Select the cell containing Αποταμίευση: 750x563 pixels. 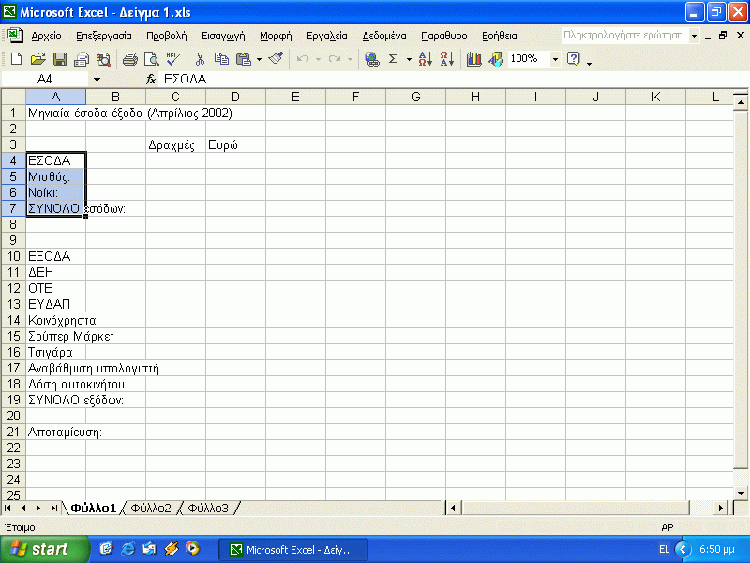click(55, 432)
